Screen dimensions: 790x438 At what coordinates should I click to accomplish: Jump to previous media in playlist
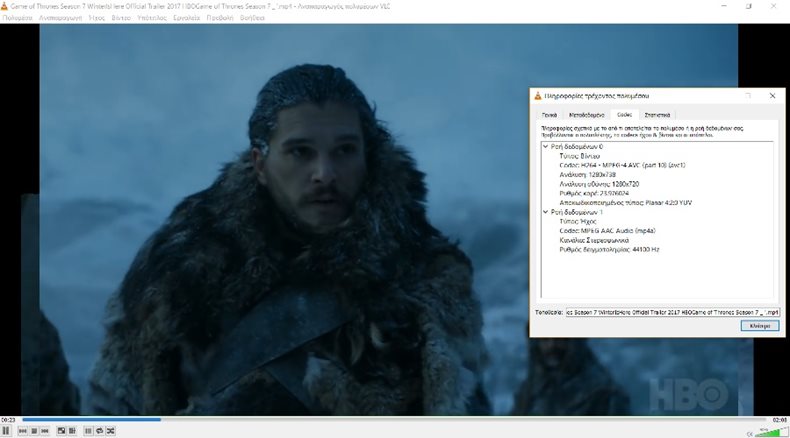[x=23, y=431]
